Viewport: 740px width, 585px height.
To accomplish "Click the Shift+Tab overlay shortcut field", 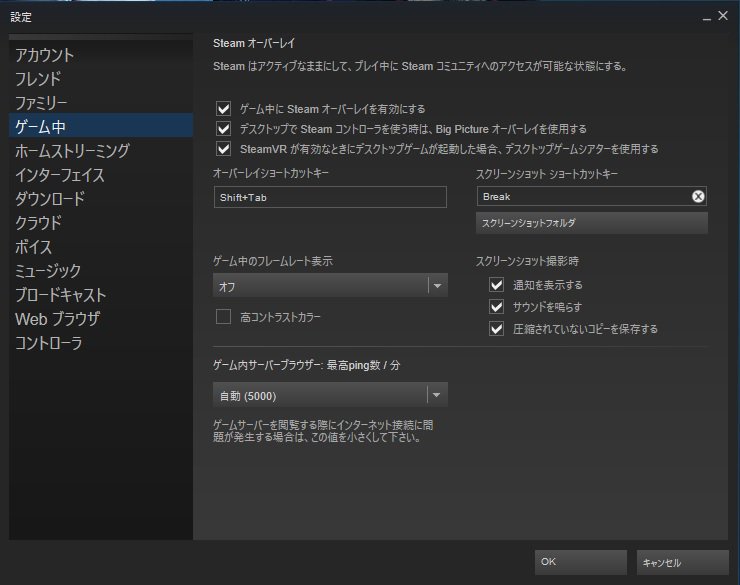I will (x=330, y=197).
